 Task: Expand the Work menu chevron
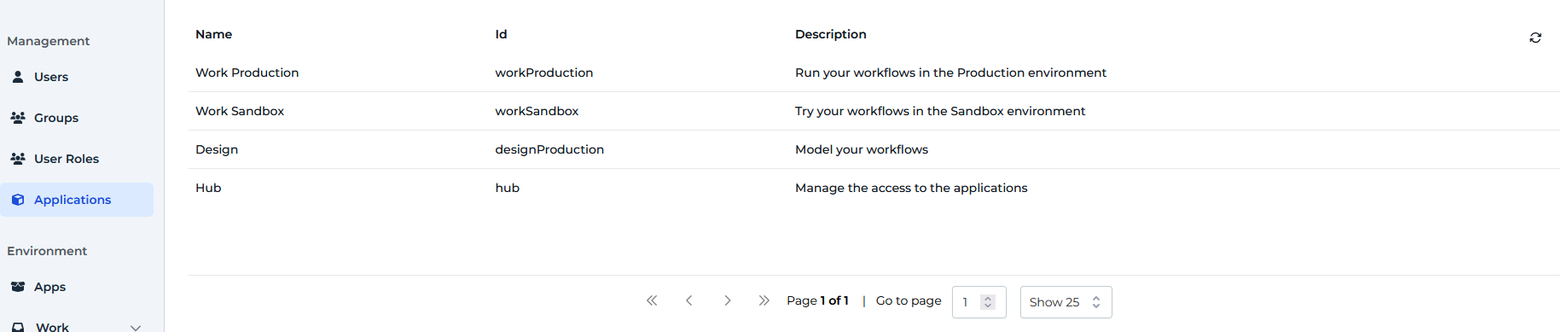tap(136, 328)
